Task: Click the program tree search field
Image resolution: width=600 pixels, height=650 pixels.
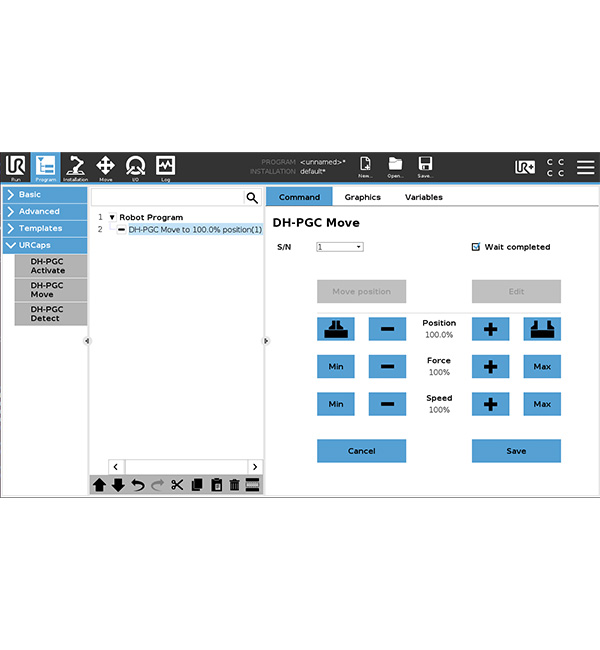Action: 168,198
